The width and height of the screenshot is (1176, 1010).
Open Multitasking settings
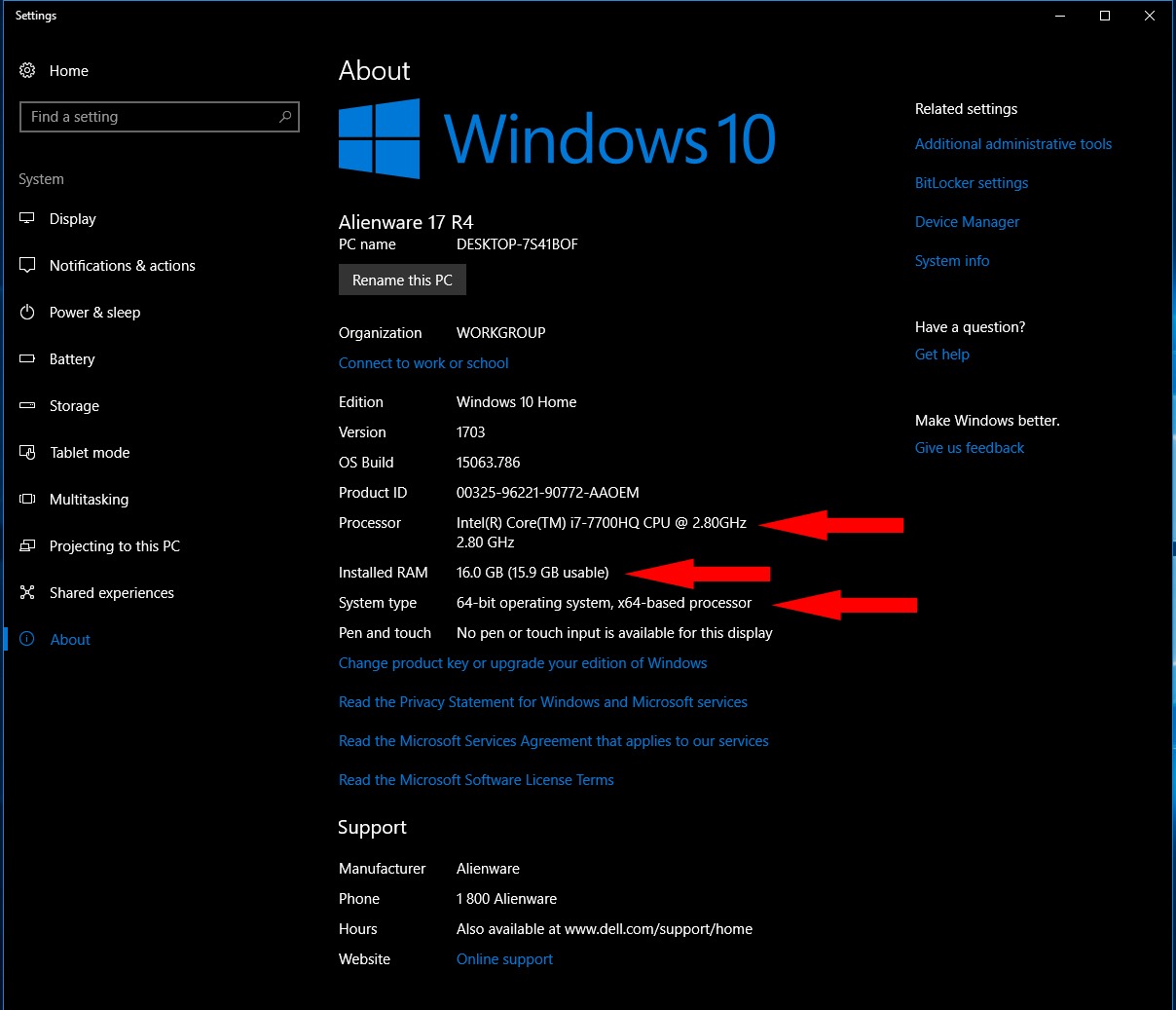[89, 499]
